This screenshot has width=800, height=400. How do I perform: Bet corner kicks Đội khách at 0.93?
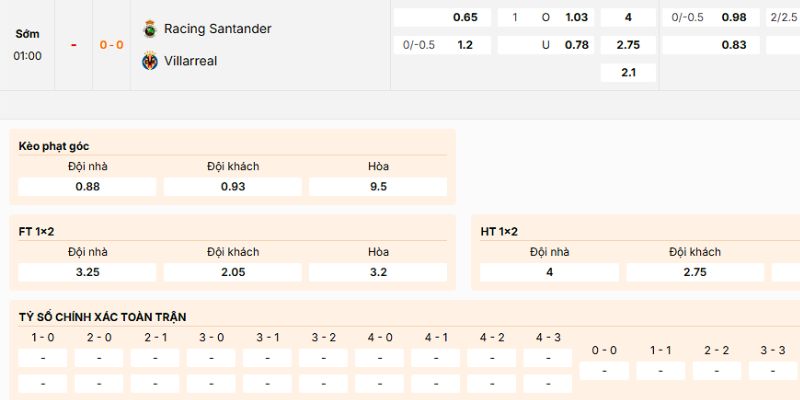[233, 186]
